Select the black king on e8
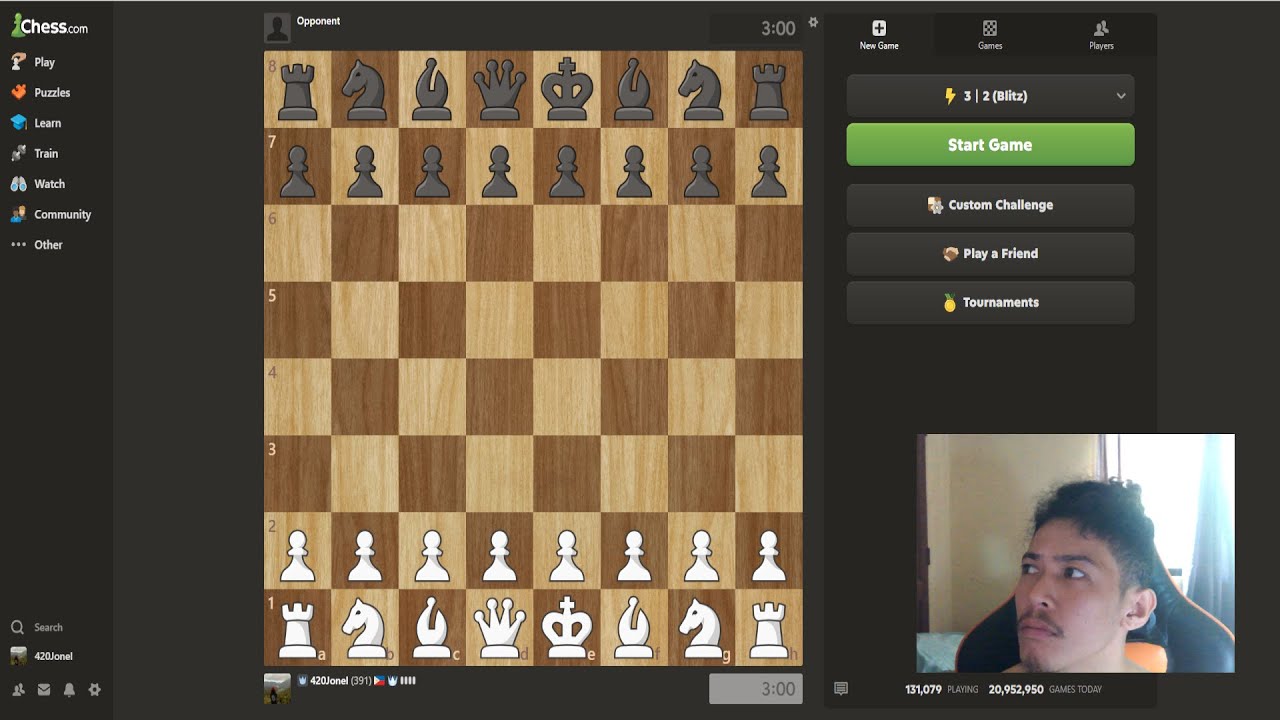 point(567,89)
